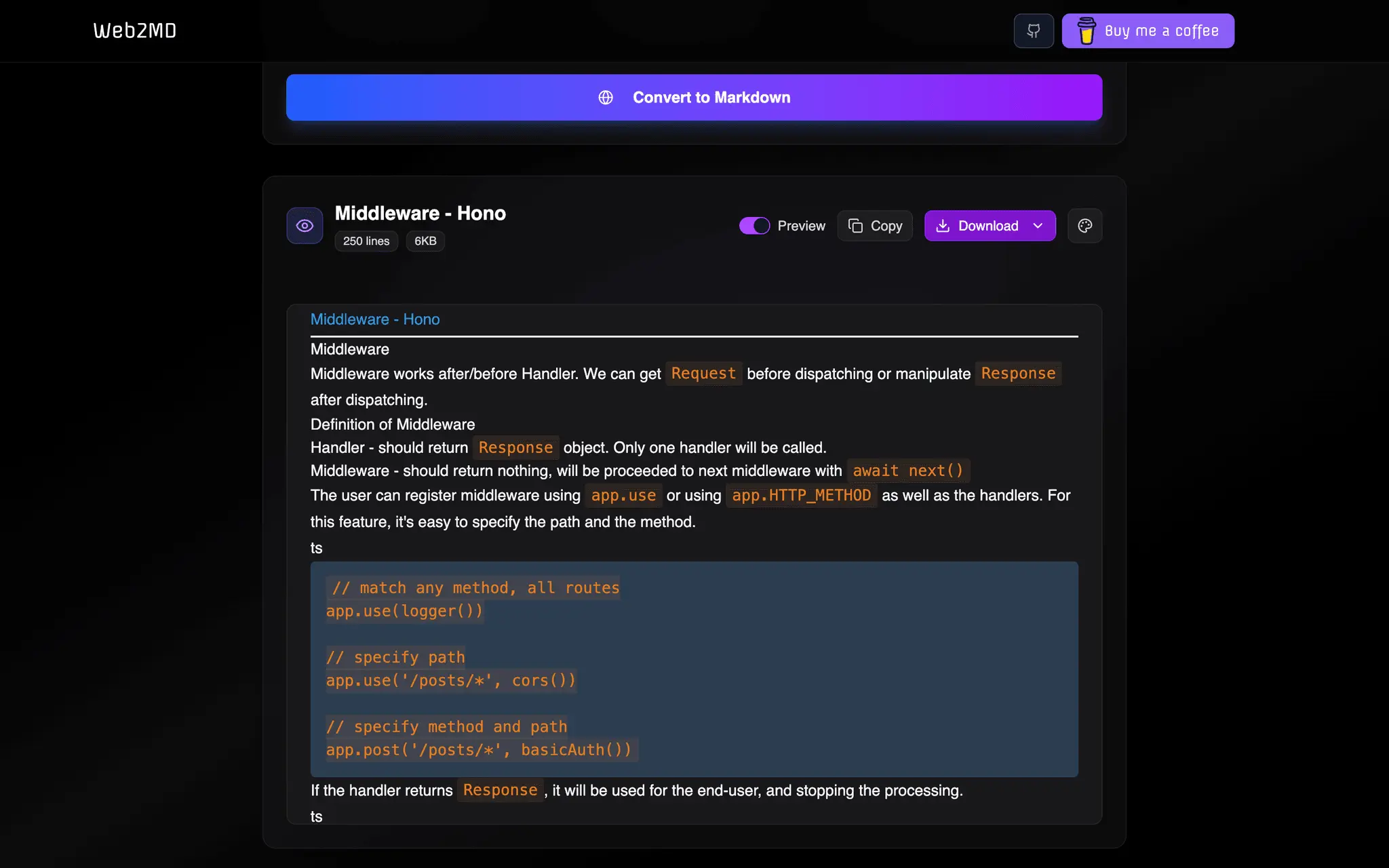Click the Preview label text
Viewport: 1389px width, 868px height.
pyautogui.click(x=802, y=226)
